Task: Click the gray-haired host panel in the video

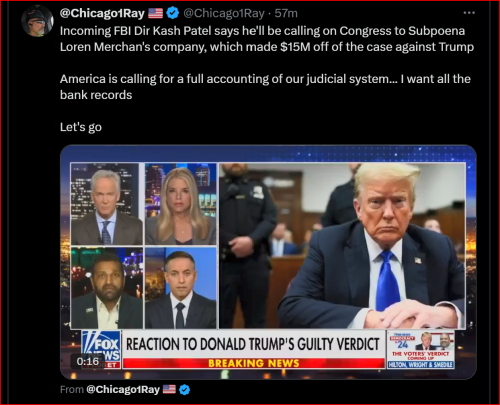Action: pyautogui.click(x=107, y=204)
